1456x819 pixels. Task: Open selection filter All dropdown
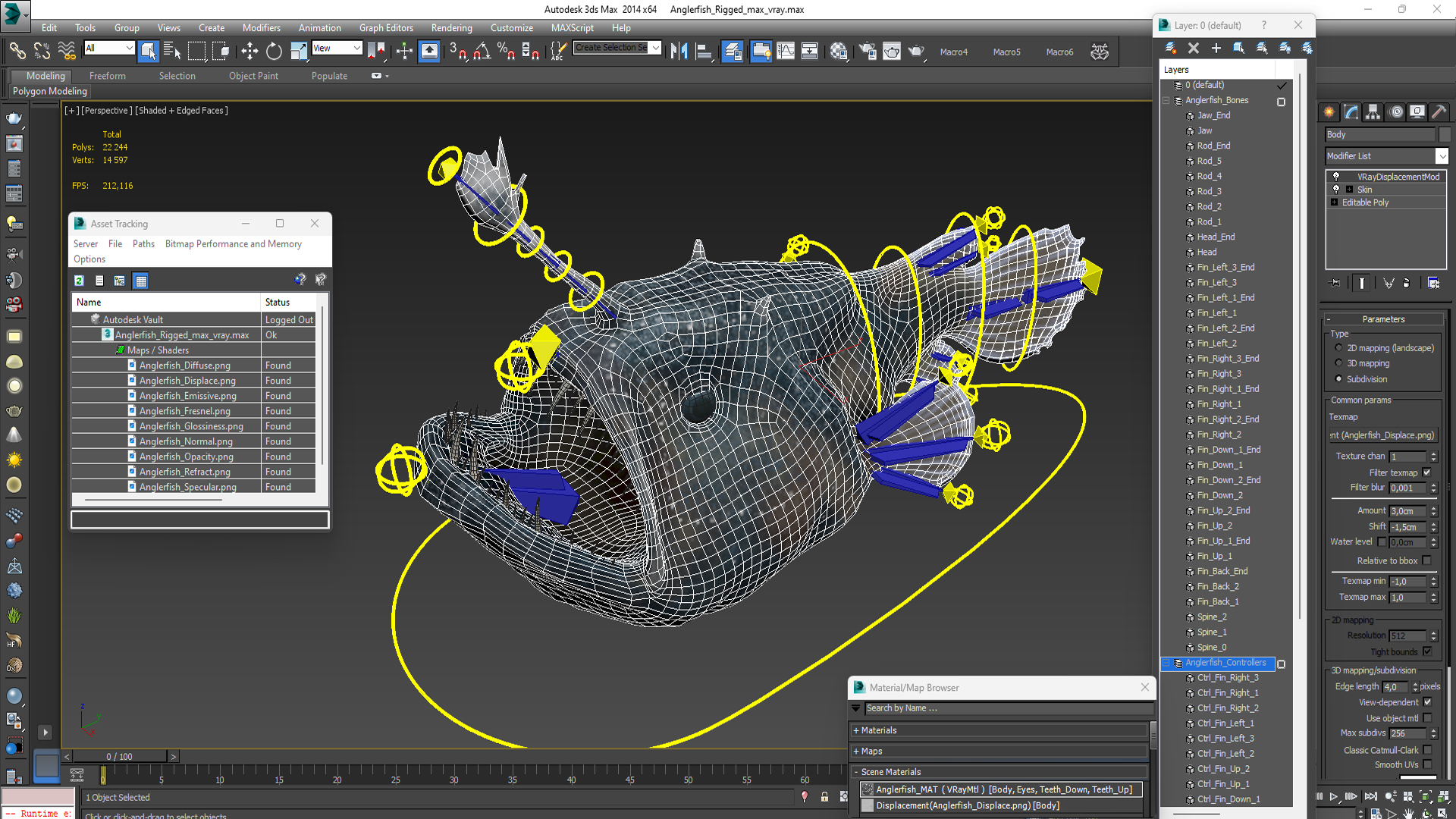pos(109,48)
